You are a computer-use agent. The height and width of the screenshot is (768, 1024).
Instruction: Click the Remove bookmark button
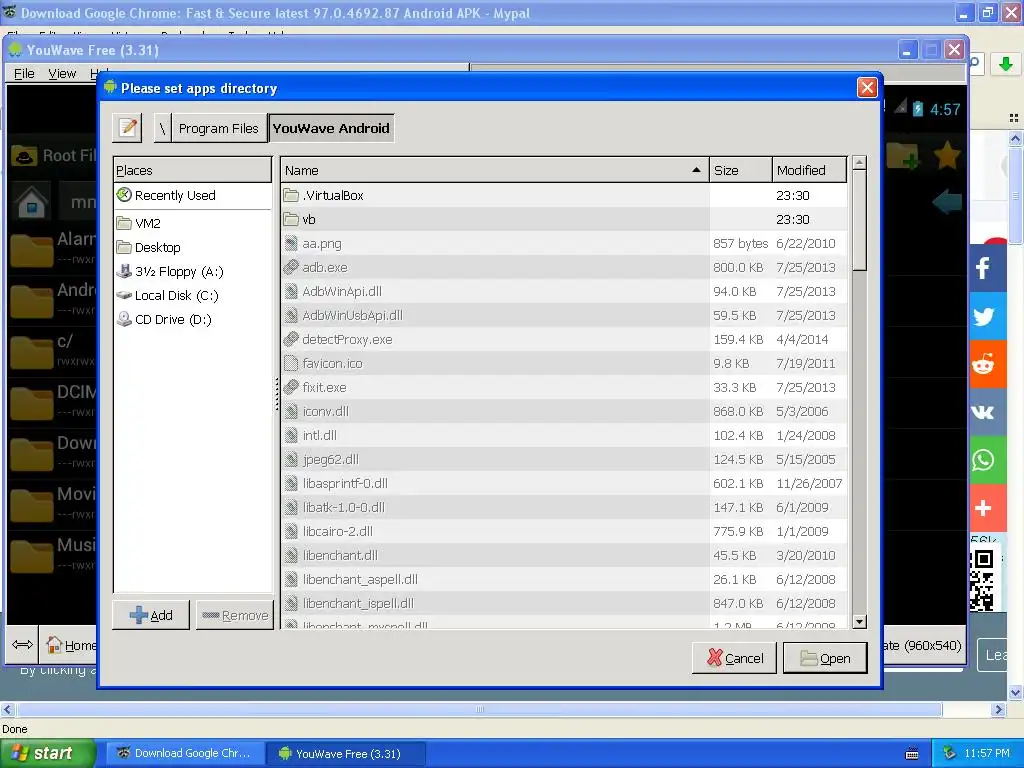[235, 615]
